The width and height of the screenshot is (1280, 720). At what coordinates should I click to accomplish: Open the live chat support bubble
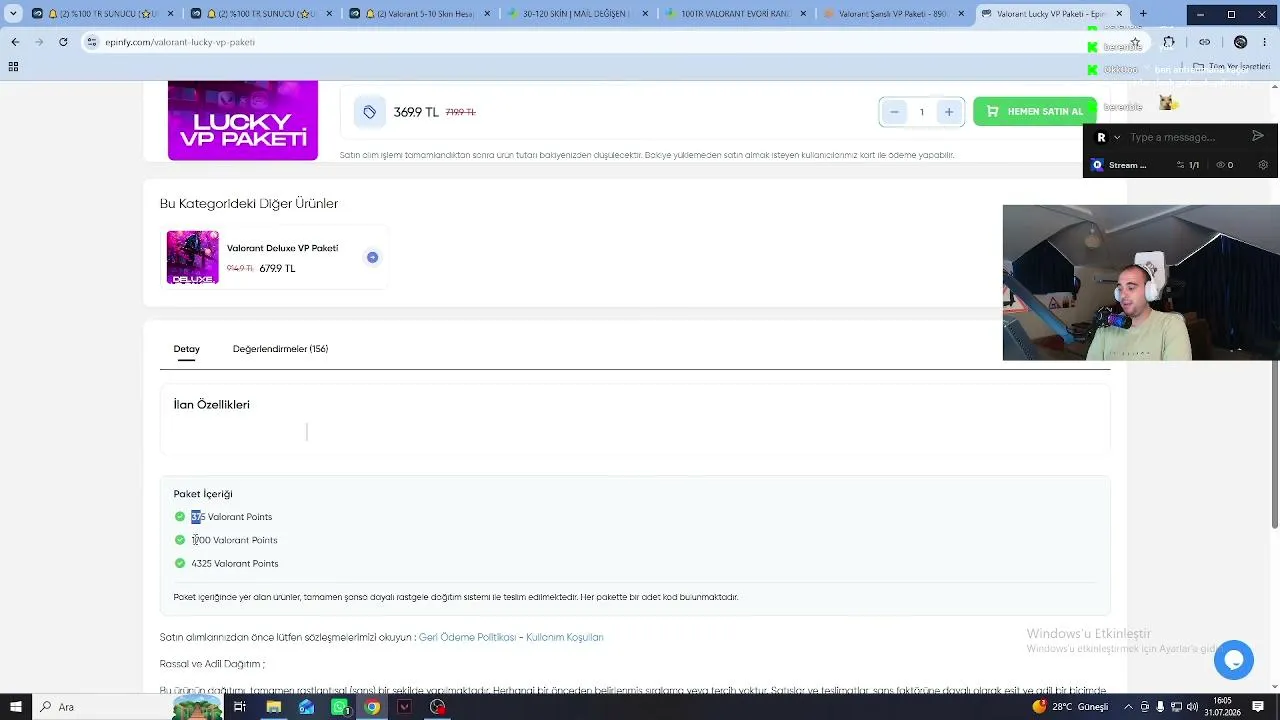click(x=1234, y=660)
